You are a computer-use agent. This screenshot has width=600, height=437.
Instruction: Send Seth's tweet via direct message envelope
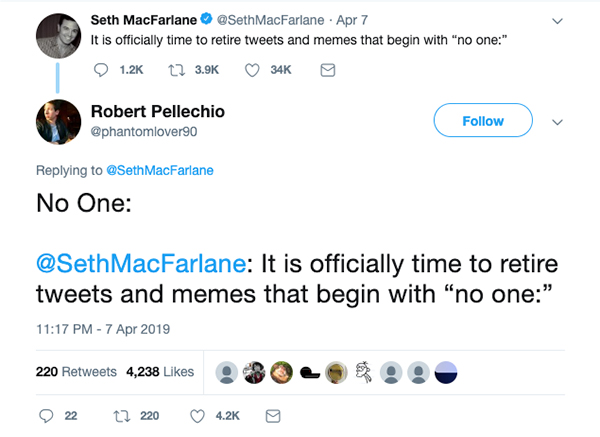point(326,70)
